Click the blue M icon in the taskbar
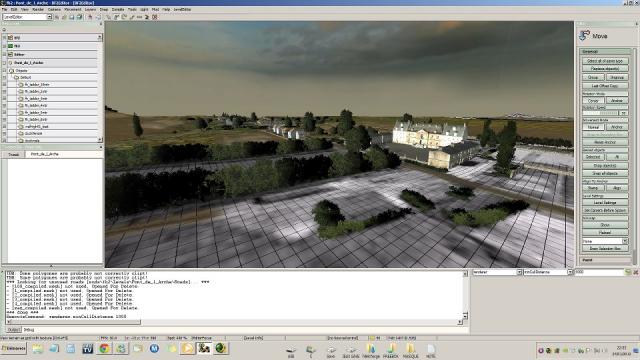The width and height of the screenshot is (640, 360). (x=154, y=348)
